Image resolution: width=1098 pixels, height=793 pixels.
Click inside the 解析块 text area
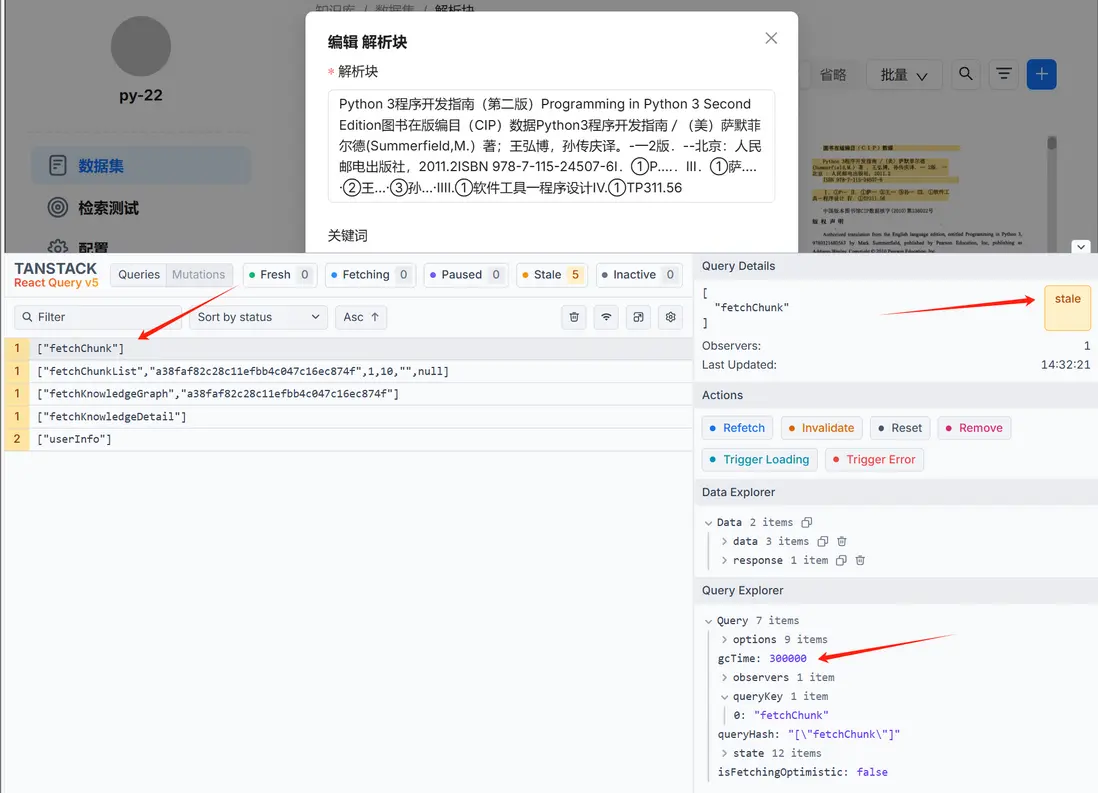[551, 146]
